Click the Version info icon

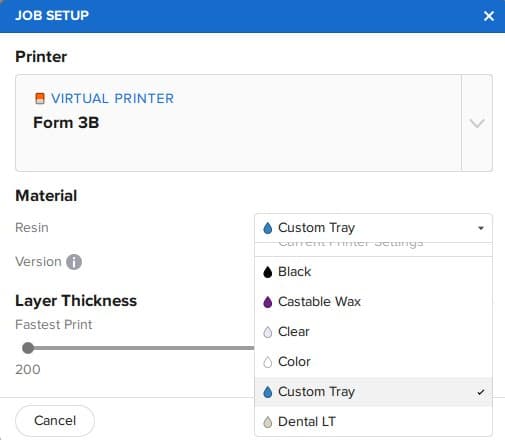click(x=74, y=262)
